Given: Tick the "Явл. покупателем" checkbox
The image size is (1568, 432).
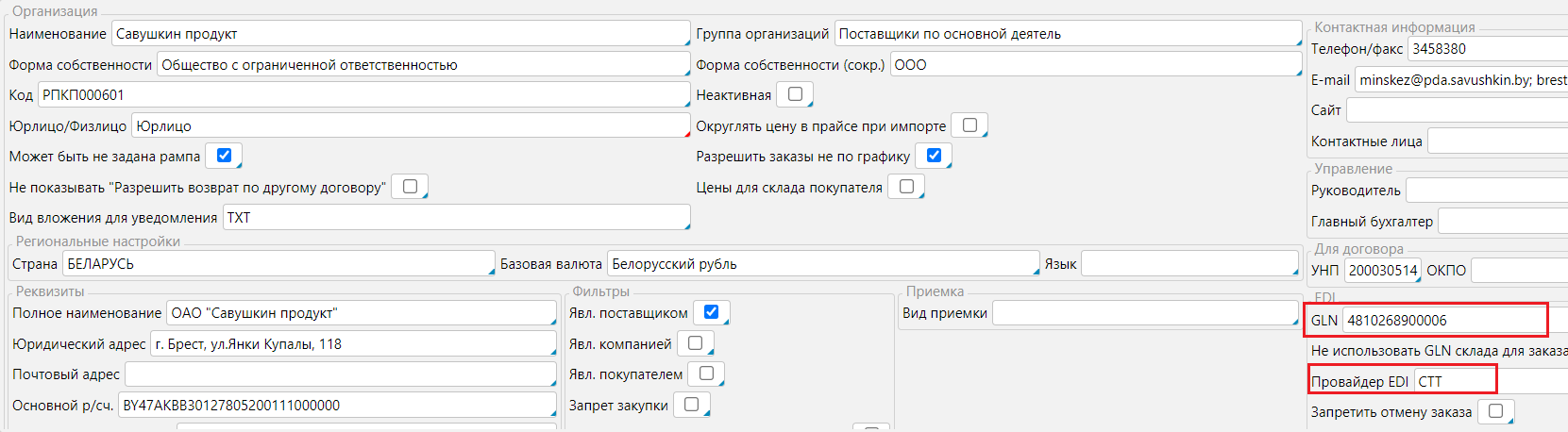Looking at the screenshot, I should pyautogui.click(x=706, y=374).
